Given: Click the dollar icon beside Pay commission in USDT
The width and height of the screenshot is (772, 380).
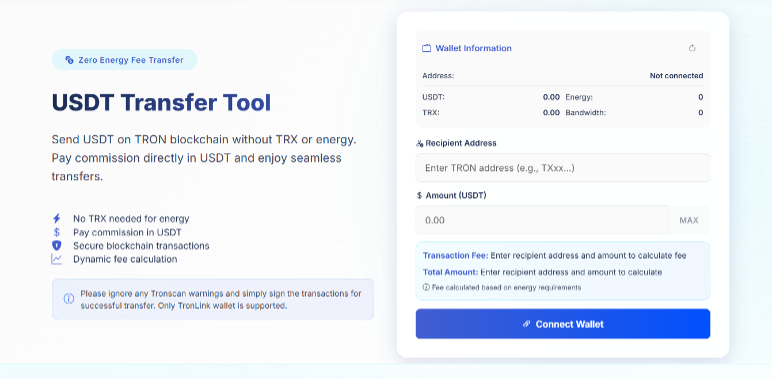Looking at the screenshot, I should click(57, 232).
